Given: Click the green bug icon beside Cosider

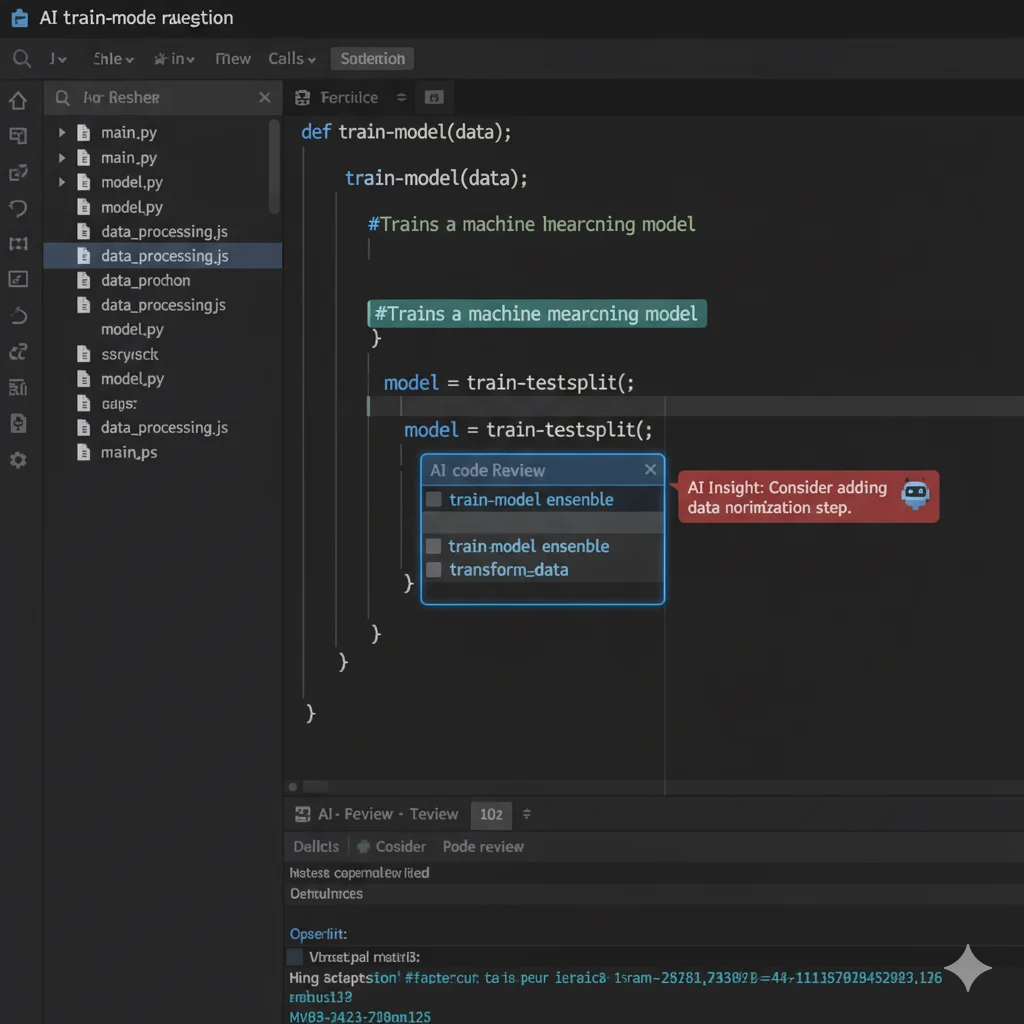Looking at the screenshot, I should [x=364, y=846].
